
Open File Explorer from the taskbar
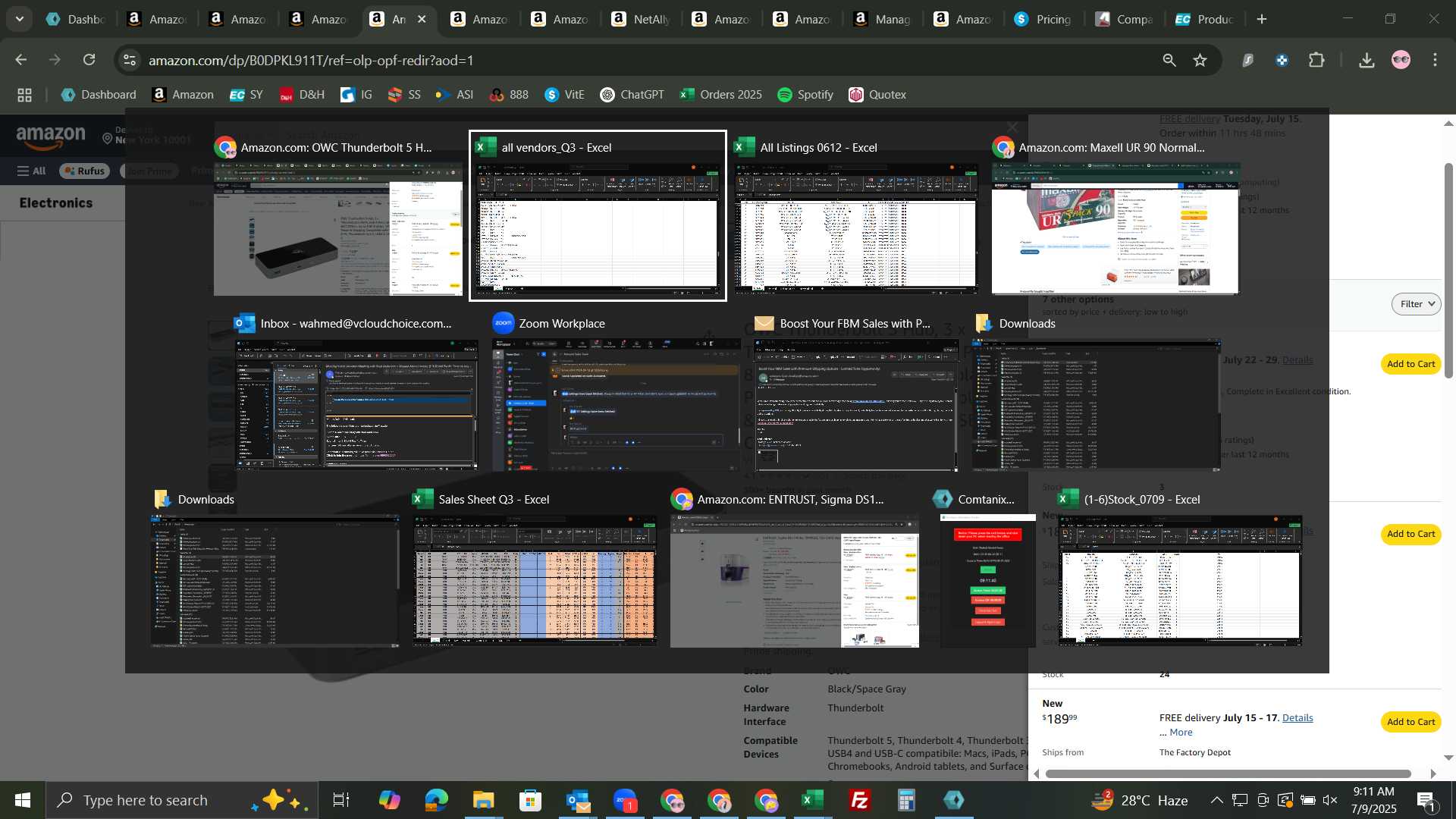tap(483, 800)
